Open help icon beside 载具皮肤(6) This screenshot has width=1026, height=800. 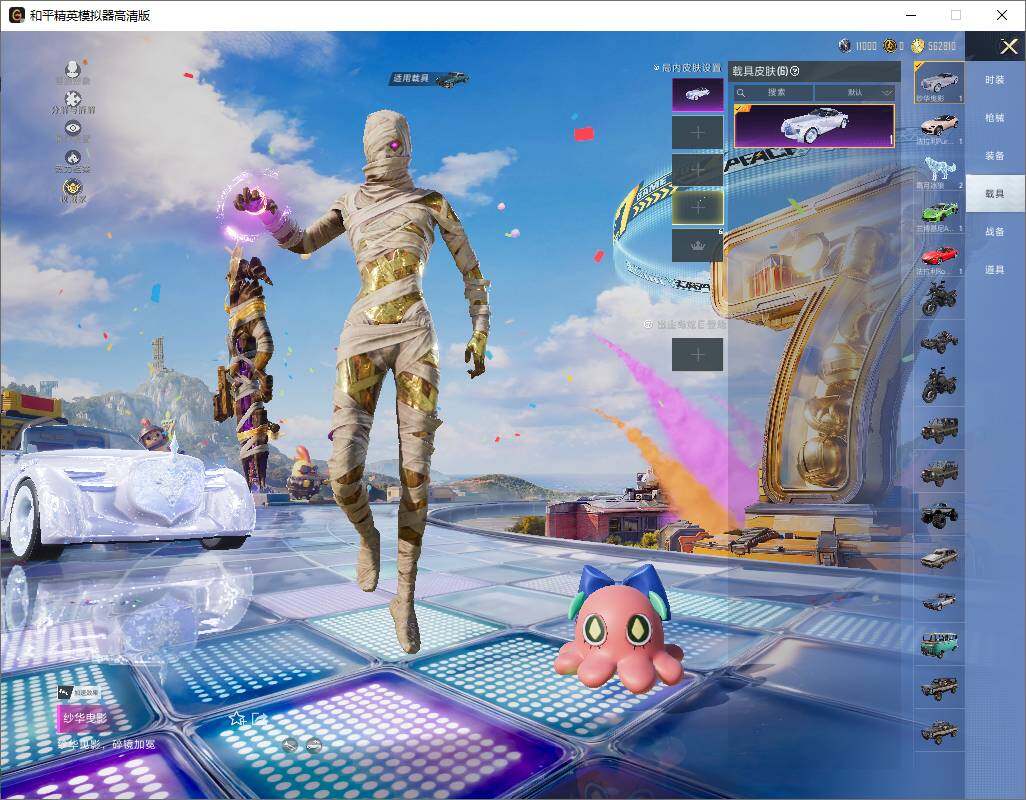pos(795,71)
